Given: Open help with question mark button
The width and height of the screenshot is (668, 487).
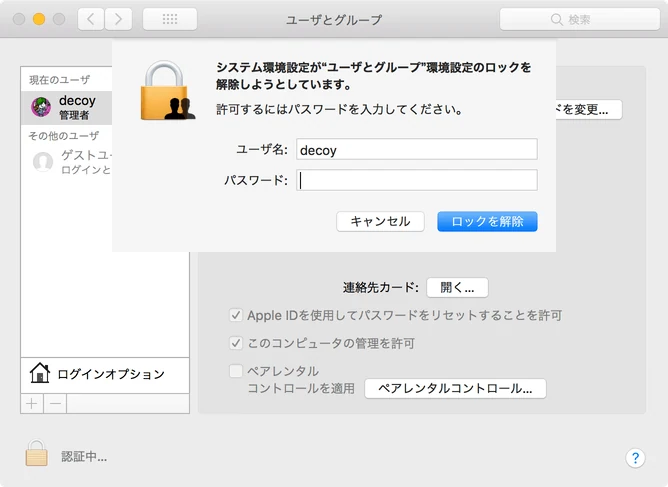Looking at the screenshot, I should point(635,458).
